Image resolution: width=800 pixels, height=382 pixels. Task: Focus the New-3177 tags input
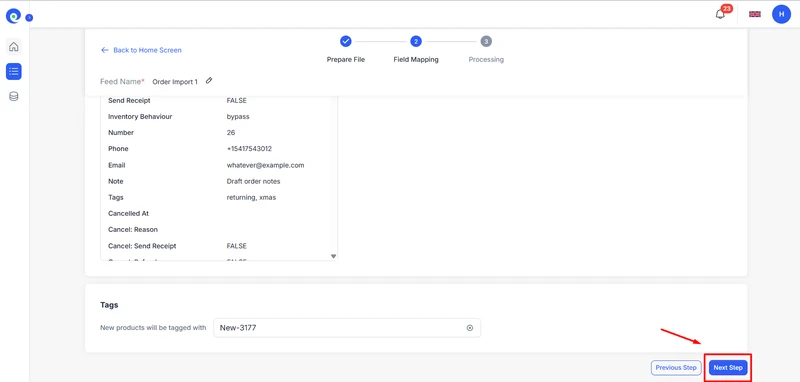pyautogui.click(x=347, y=328)
